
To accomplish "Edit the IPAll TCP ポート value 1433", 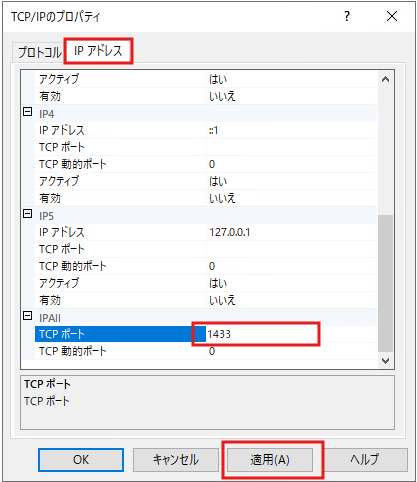I will tap(292, 334).
